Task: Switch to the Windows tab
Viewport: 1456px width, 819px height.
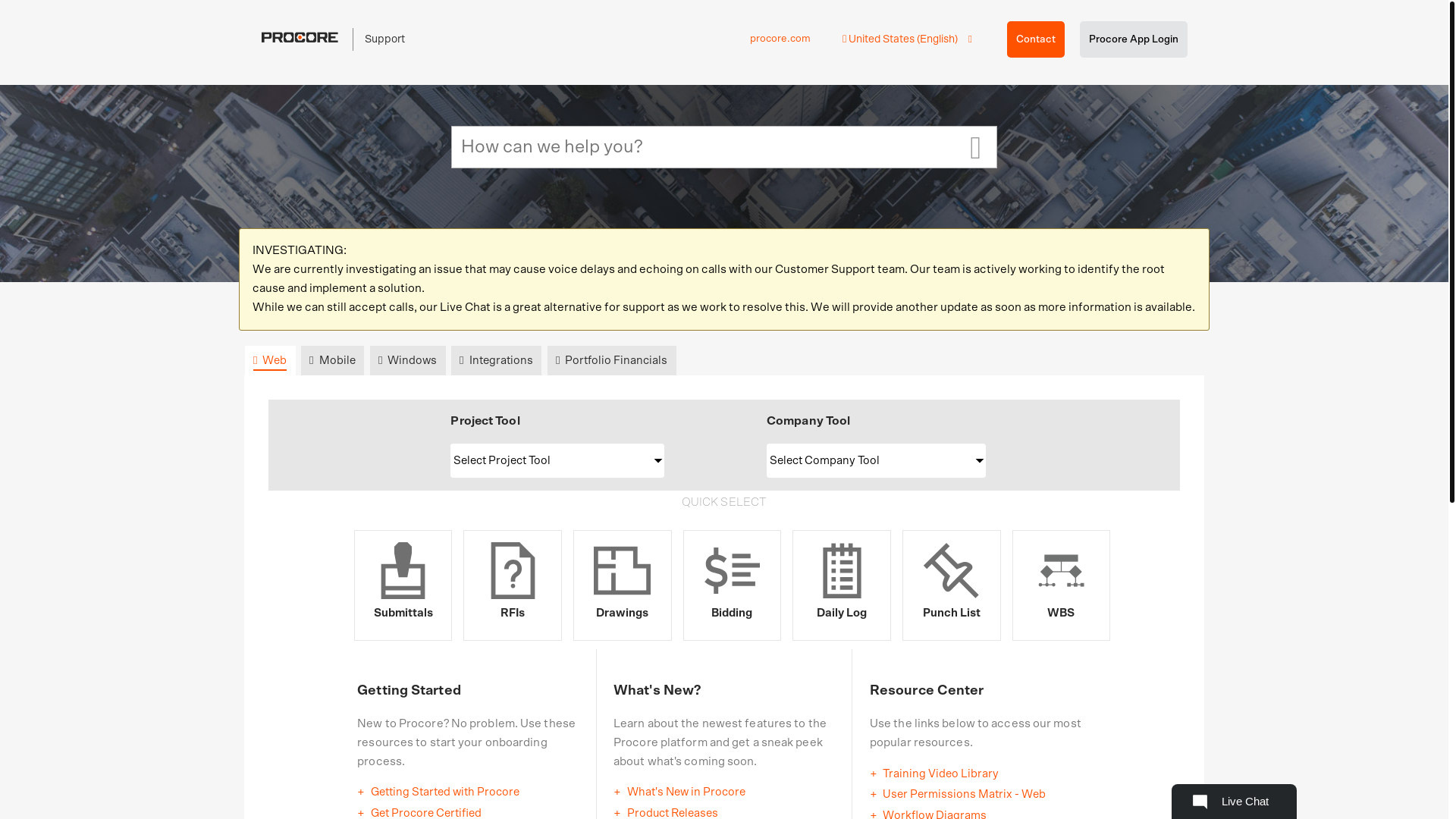Action: tap(408, 360)
